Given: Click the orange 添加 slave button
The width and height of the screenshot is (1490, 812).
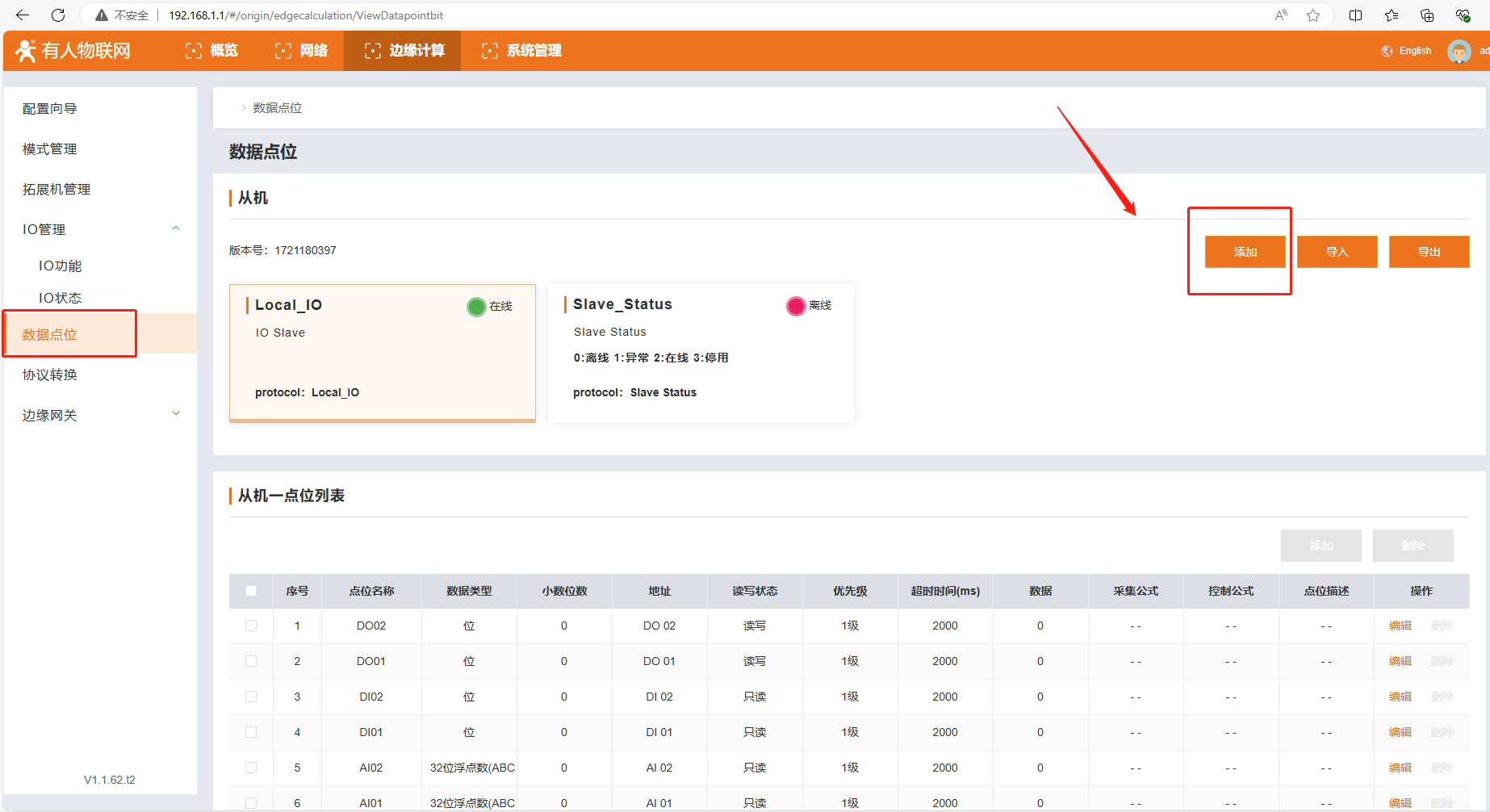Looking at the screenshot, I should click(x=1245, y=252).
